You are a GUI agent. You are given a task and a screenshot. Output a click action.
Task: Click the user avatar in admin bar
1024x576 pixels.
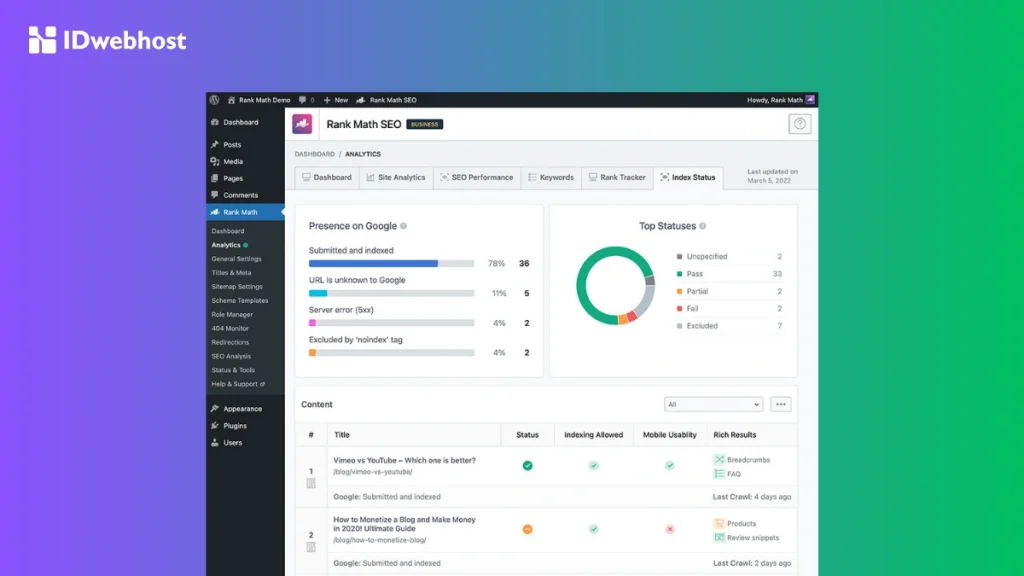tap(810, 100)
